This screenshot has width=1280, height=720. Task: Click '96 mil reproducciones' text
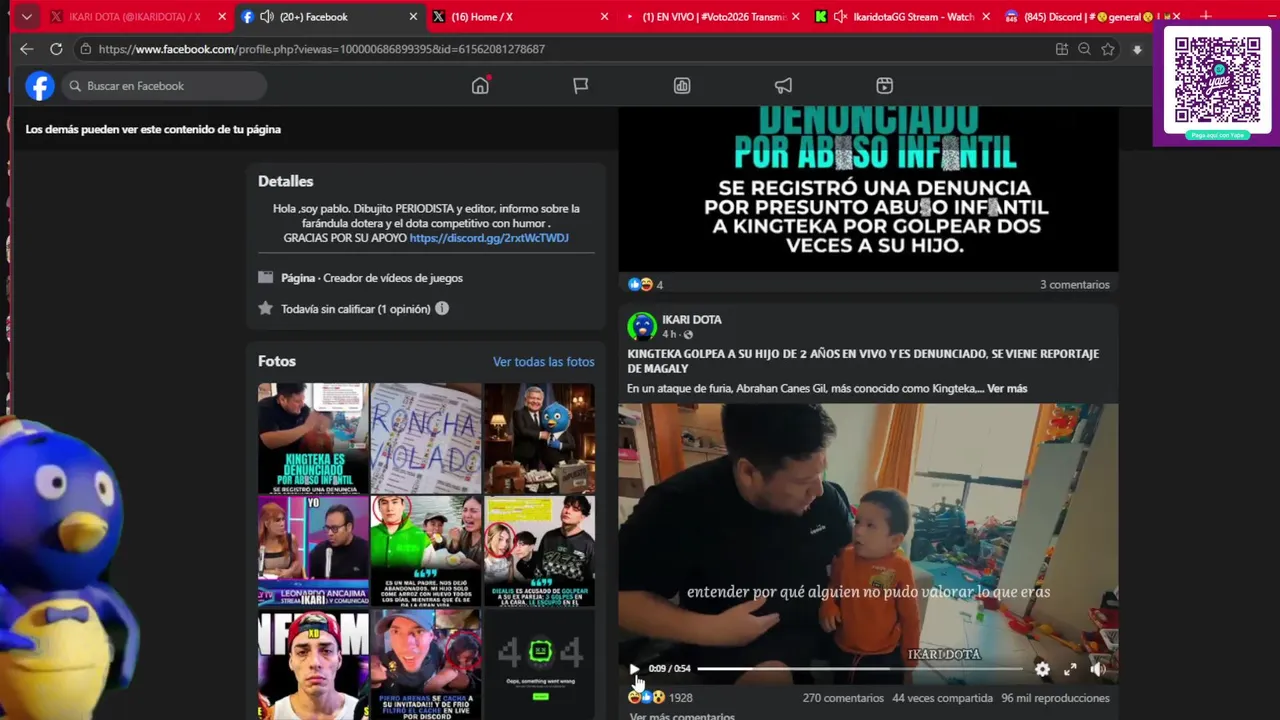(1055, 698)
